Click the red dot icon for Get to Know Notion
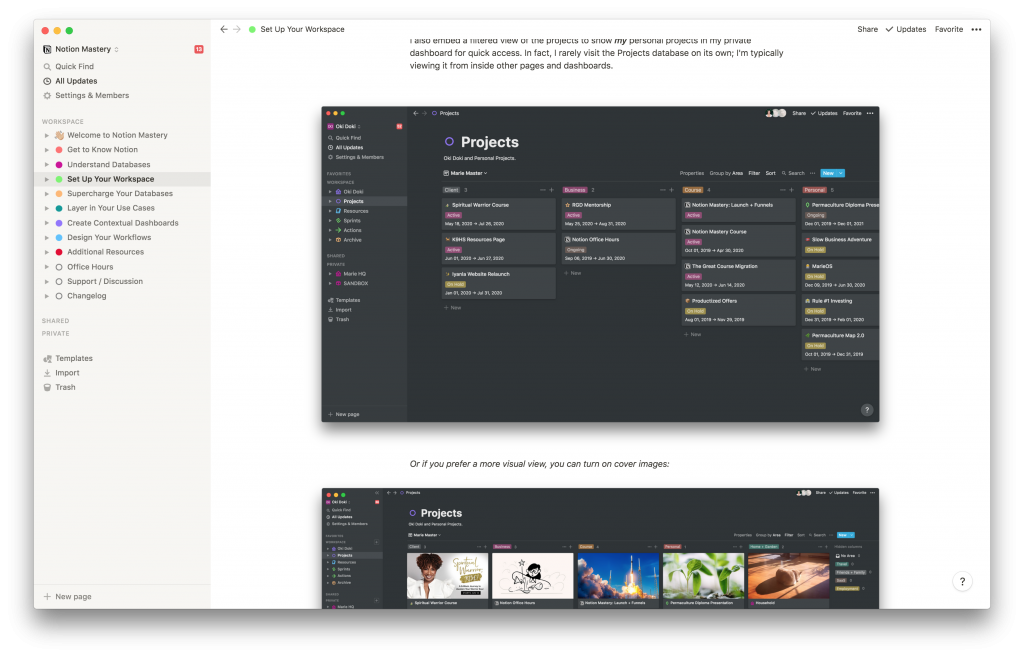This screenshot has height=657, width=1024. [59, 150]
